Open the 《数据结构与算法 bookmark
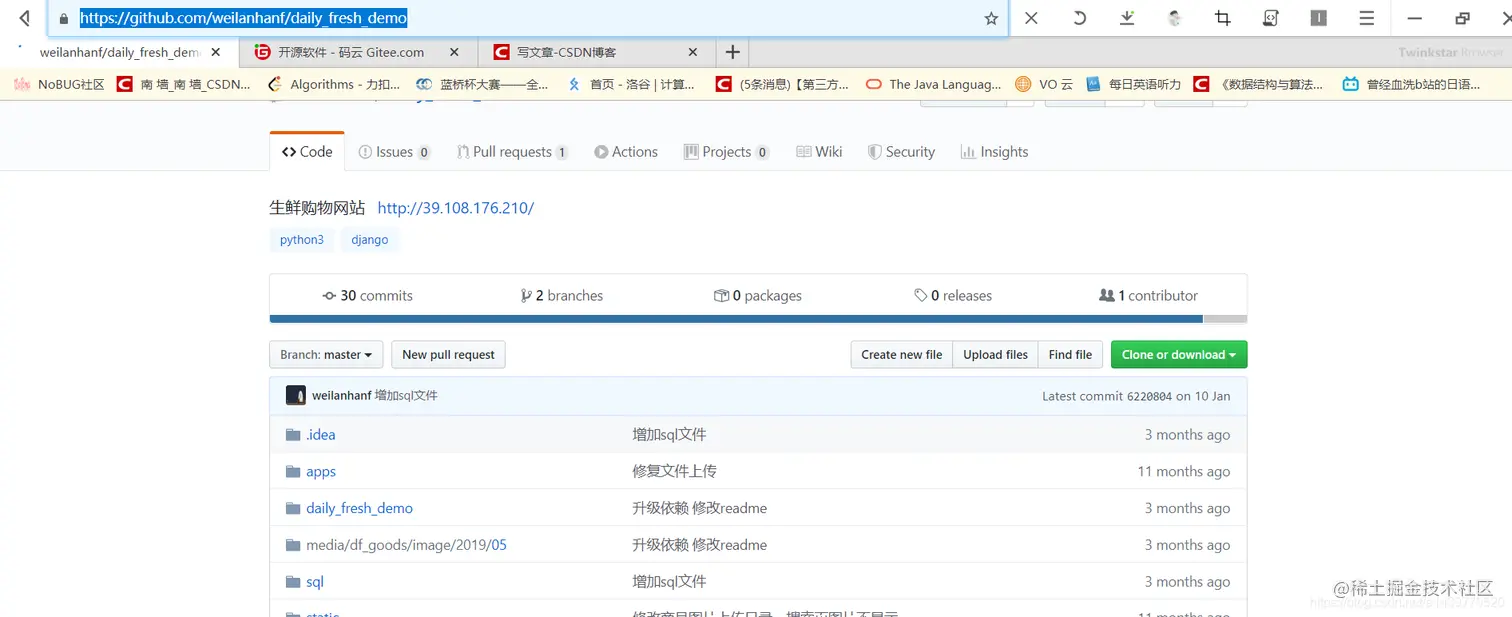1512x617 pixels. (x=1258, y=84)
